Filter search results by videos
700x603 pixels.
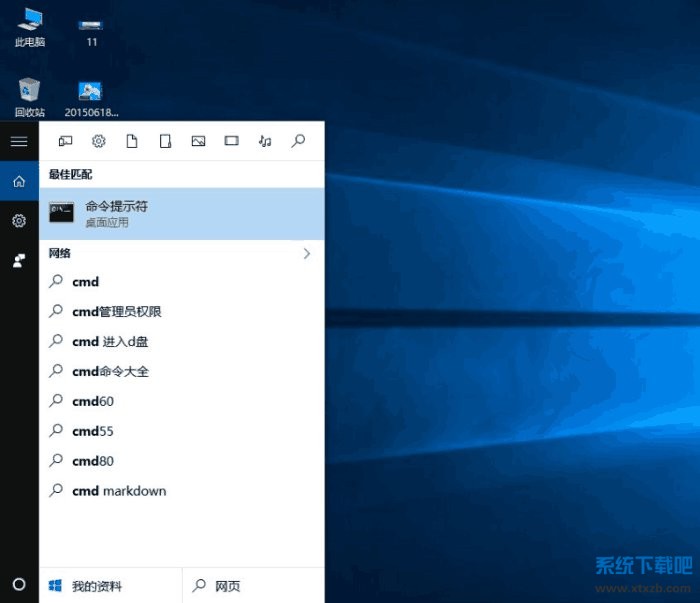click(231, 141)
